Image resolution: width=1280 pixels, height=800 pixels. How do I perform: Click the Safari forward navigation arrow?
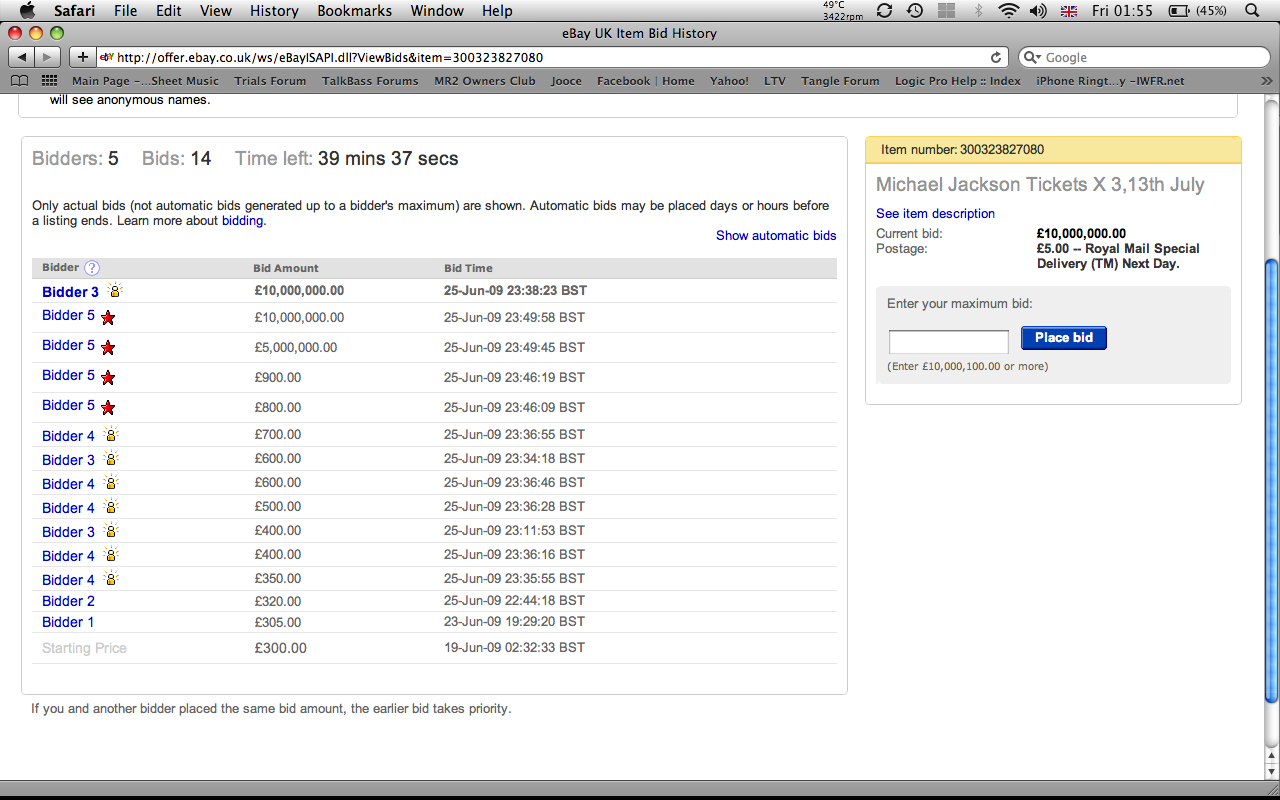click(48, 57)
